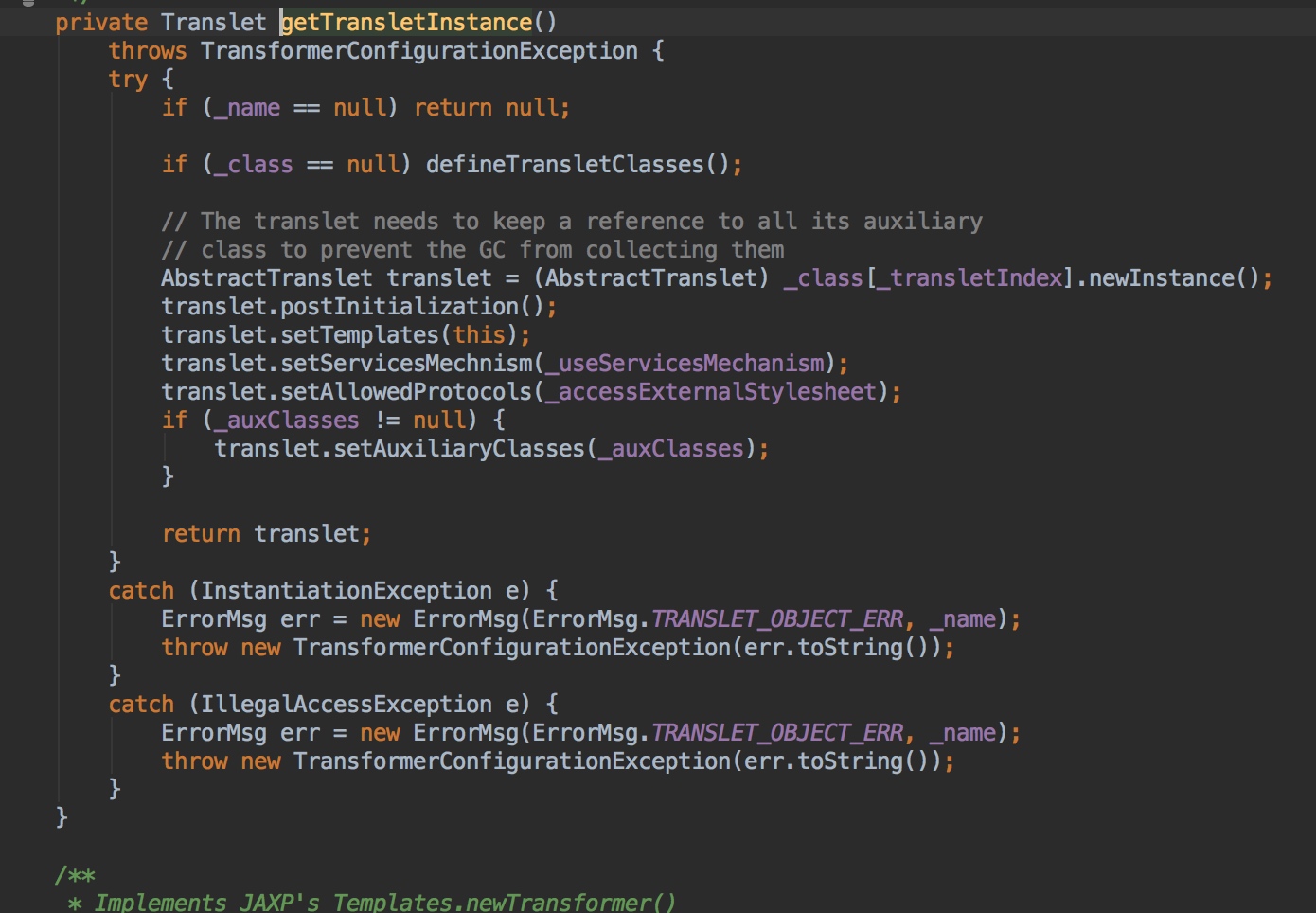This screenshot has width=1316, height=913.
Task: Click the fold marker in the top-left gutter
Action: click(x=28, y=3)
